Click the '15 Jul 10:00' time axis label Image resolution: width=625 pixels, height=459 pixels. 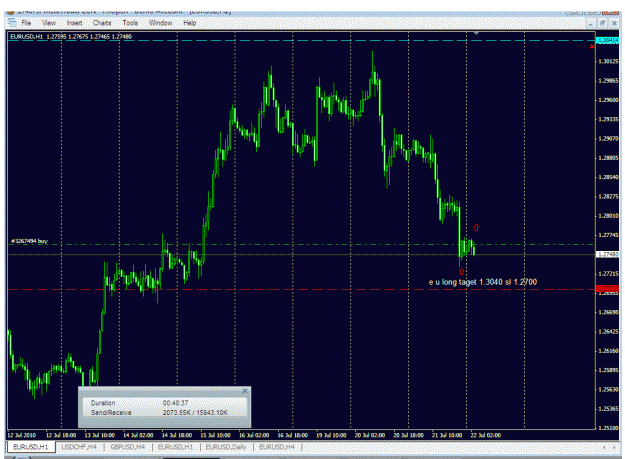[215, 435]
